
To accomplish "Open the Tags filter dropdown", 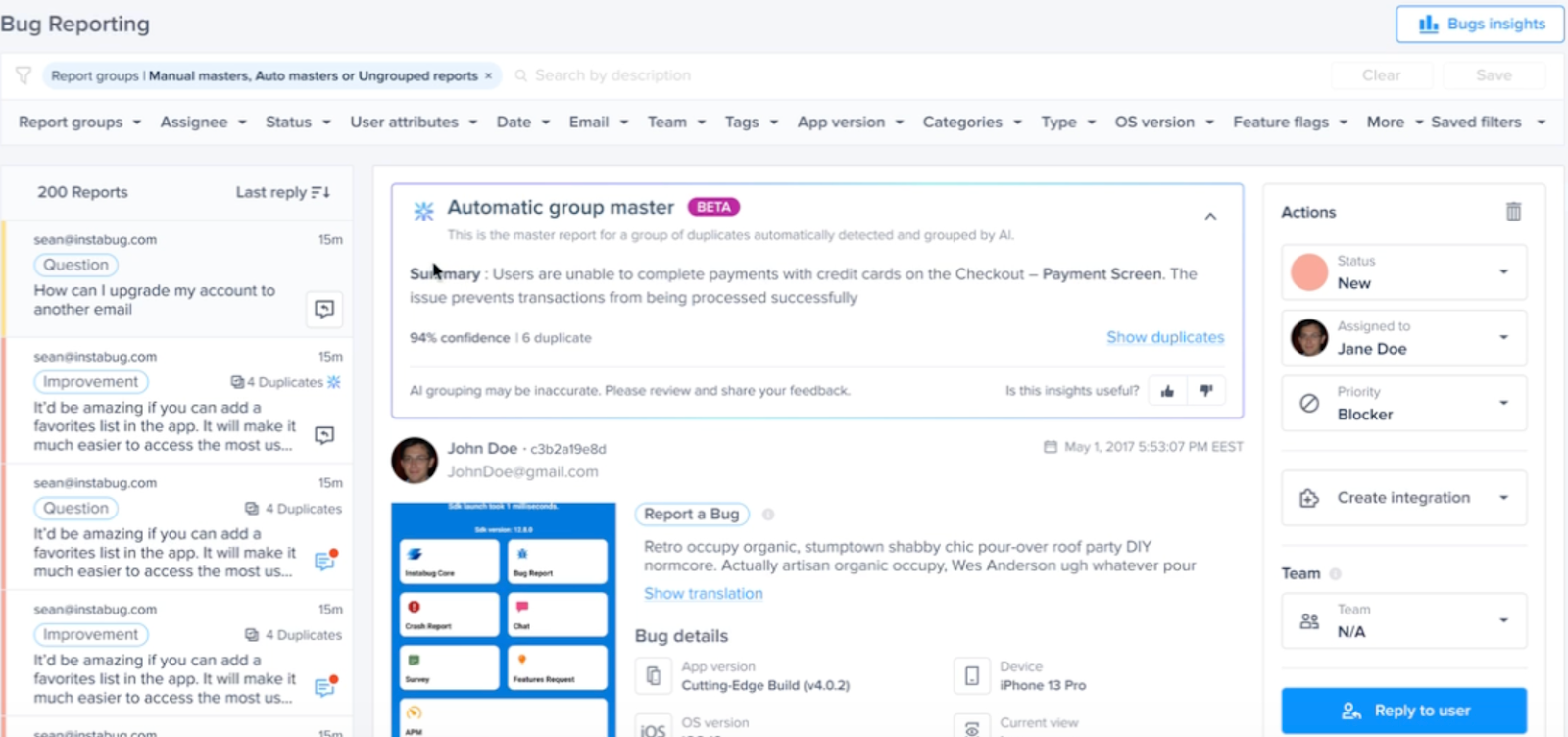I will coord(751,123).
